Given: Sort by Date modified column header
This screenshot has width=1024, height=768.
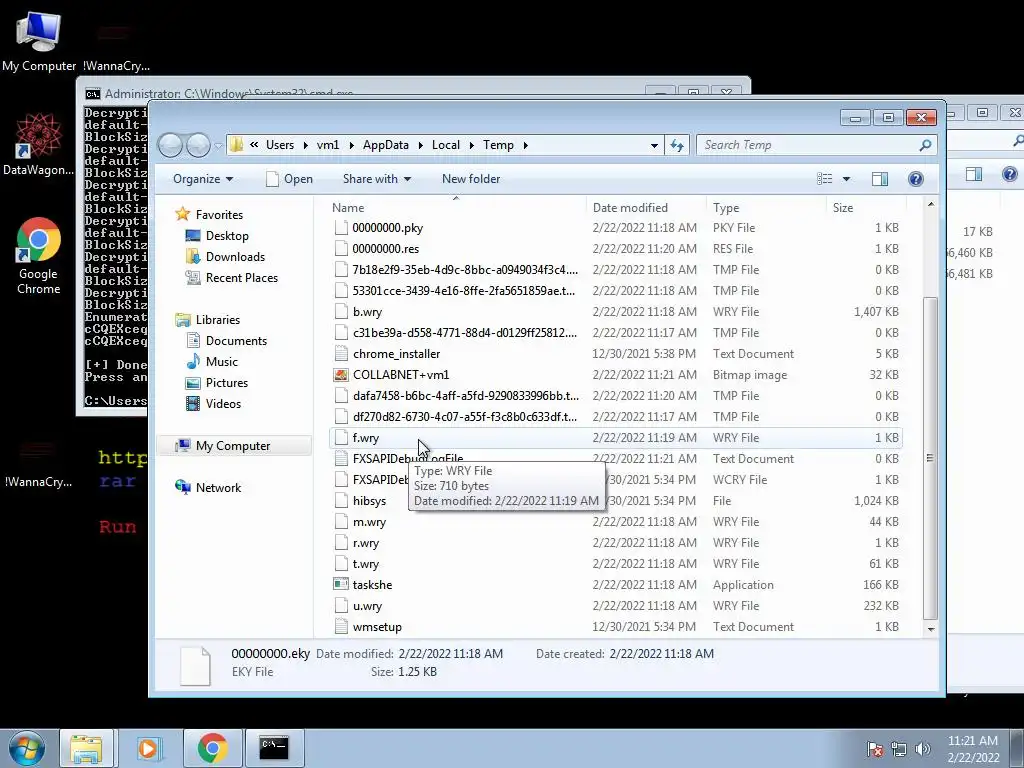Looking at the screenshot, I should pos(646,208).
